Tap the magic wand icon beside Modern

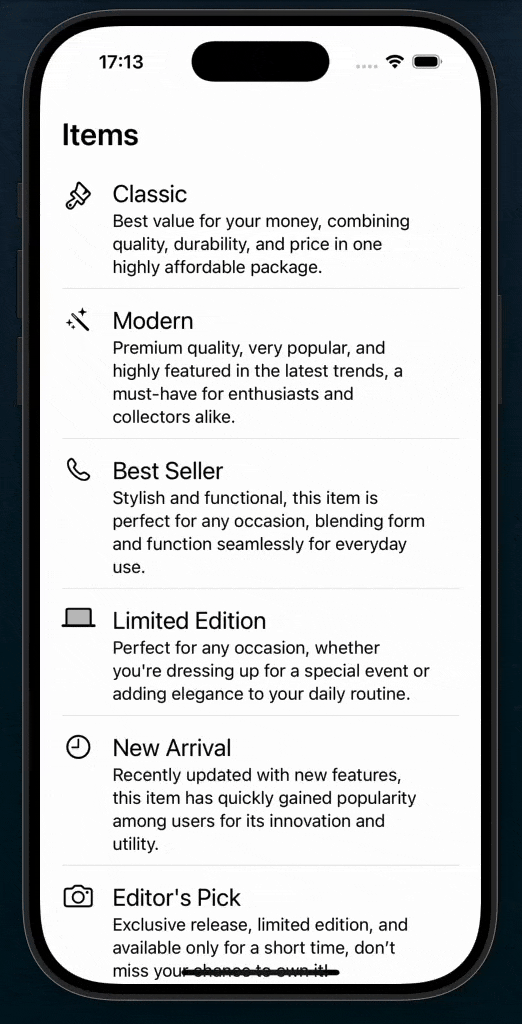(78, 321)
